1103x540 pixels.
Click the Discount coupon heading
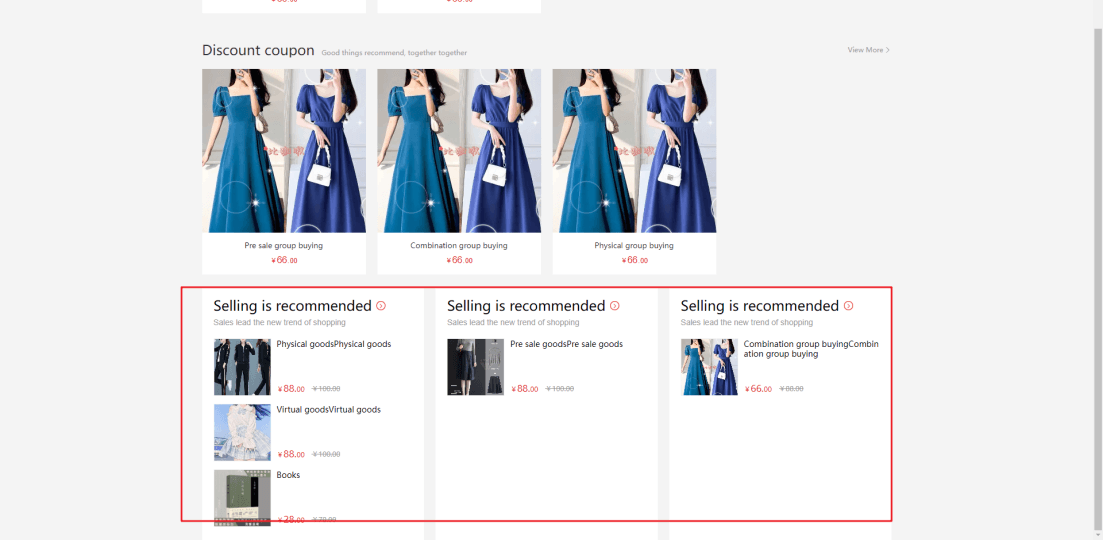tap(258, 50)
